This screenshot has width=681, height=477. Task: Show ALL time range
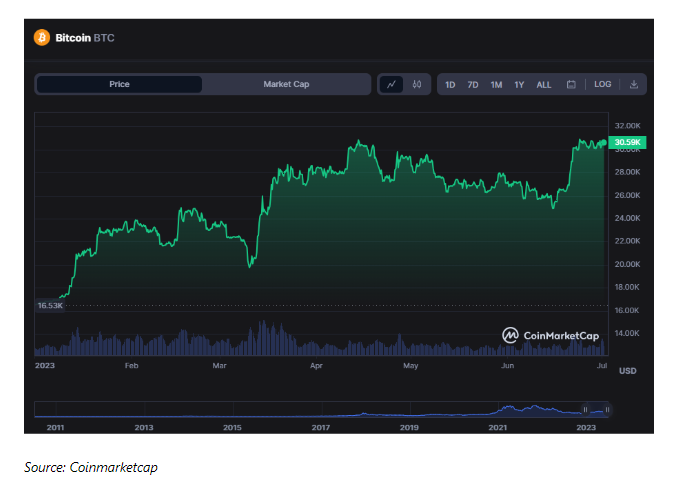[544, 85]
